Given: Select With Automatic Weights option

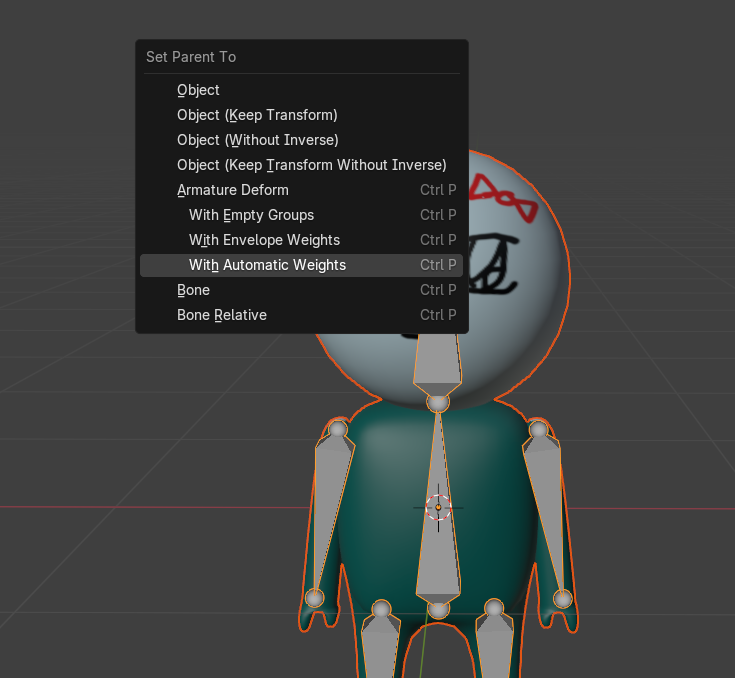Looking at the screenshot, I should (x=301, y=265).
